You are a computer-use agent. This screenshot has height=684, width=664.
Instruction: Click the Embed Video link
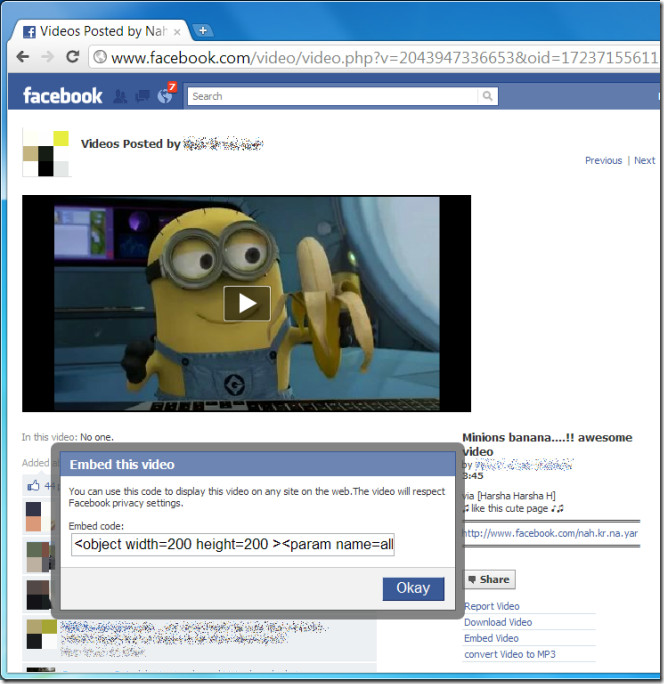click(x=491, y=638)
